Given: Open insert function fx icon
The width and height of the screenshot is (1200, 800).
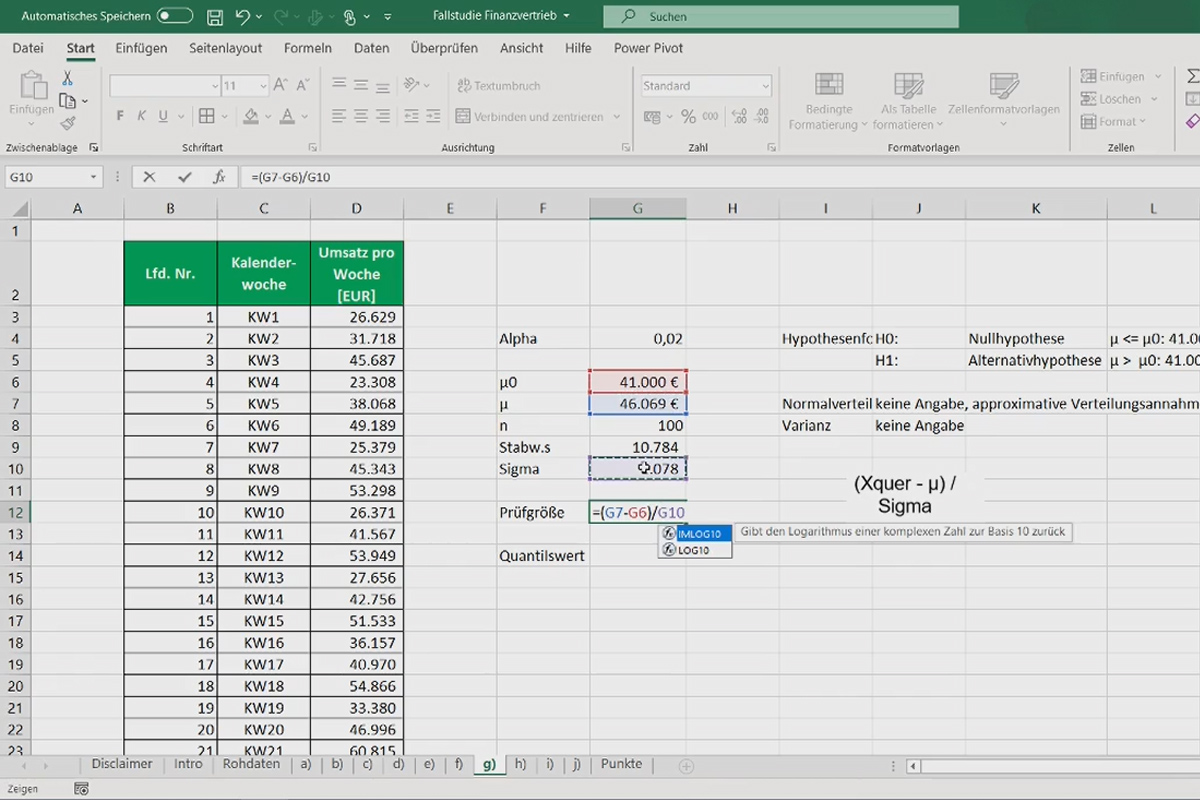Looking at the screenshot, I should click(x=219, y=177).
